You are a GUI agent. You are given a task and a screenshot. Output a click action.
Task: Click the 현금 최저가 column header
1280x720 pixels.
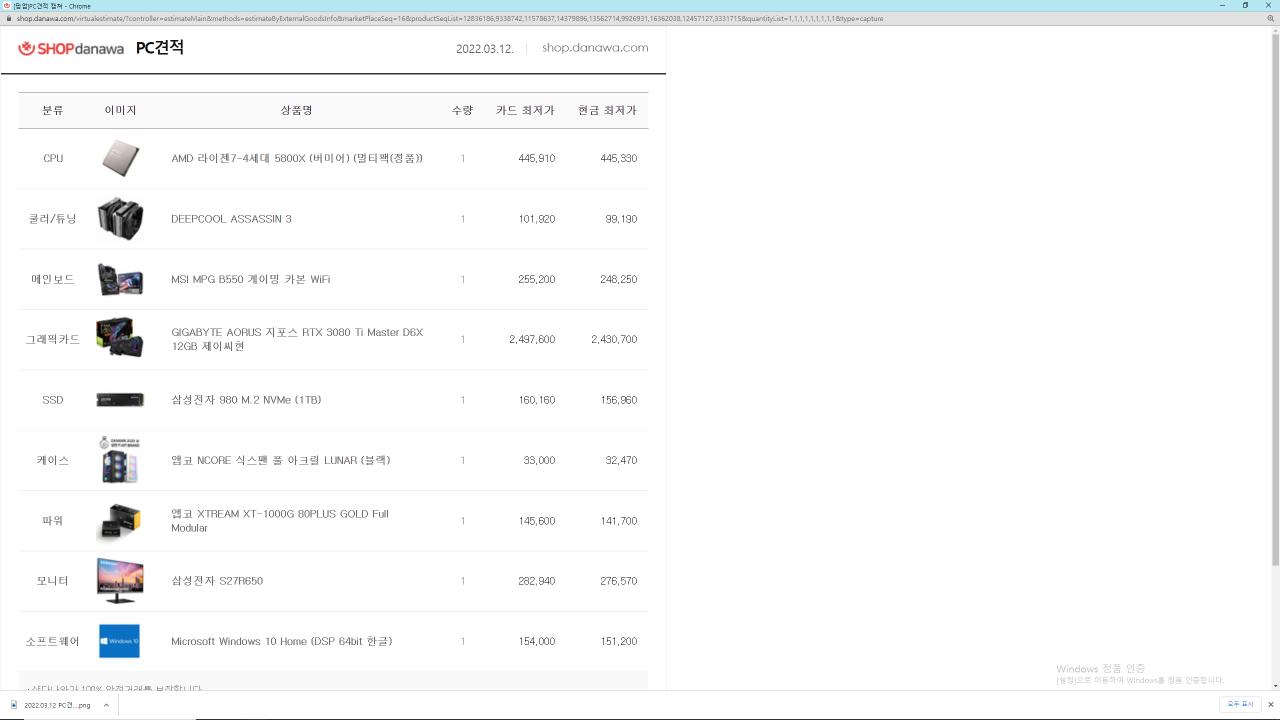607,110
